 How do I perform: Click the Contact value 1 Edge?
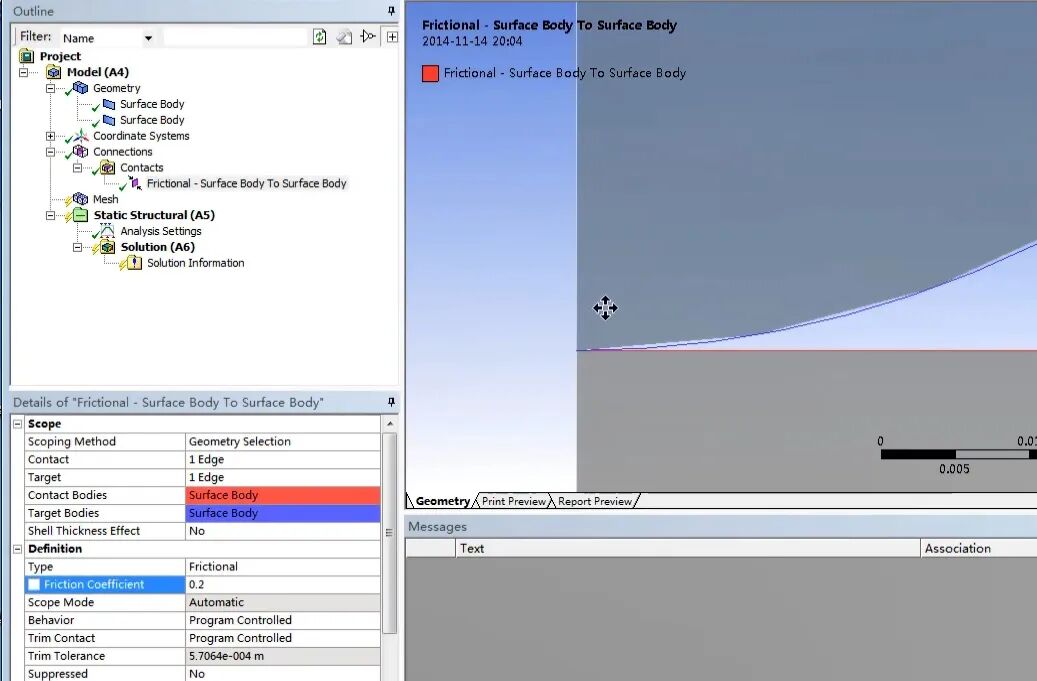[x=283, y=460]
